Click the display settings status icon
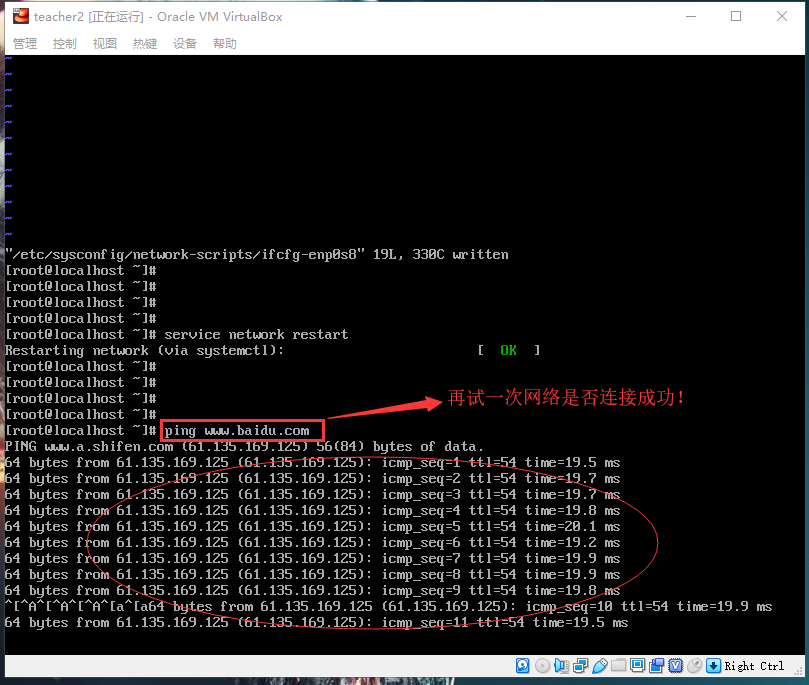 636,665
